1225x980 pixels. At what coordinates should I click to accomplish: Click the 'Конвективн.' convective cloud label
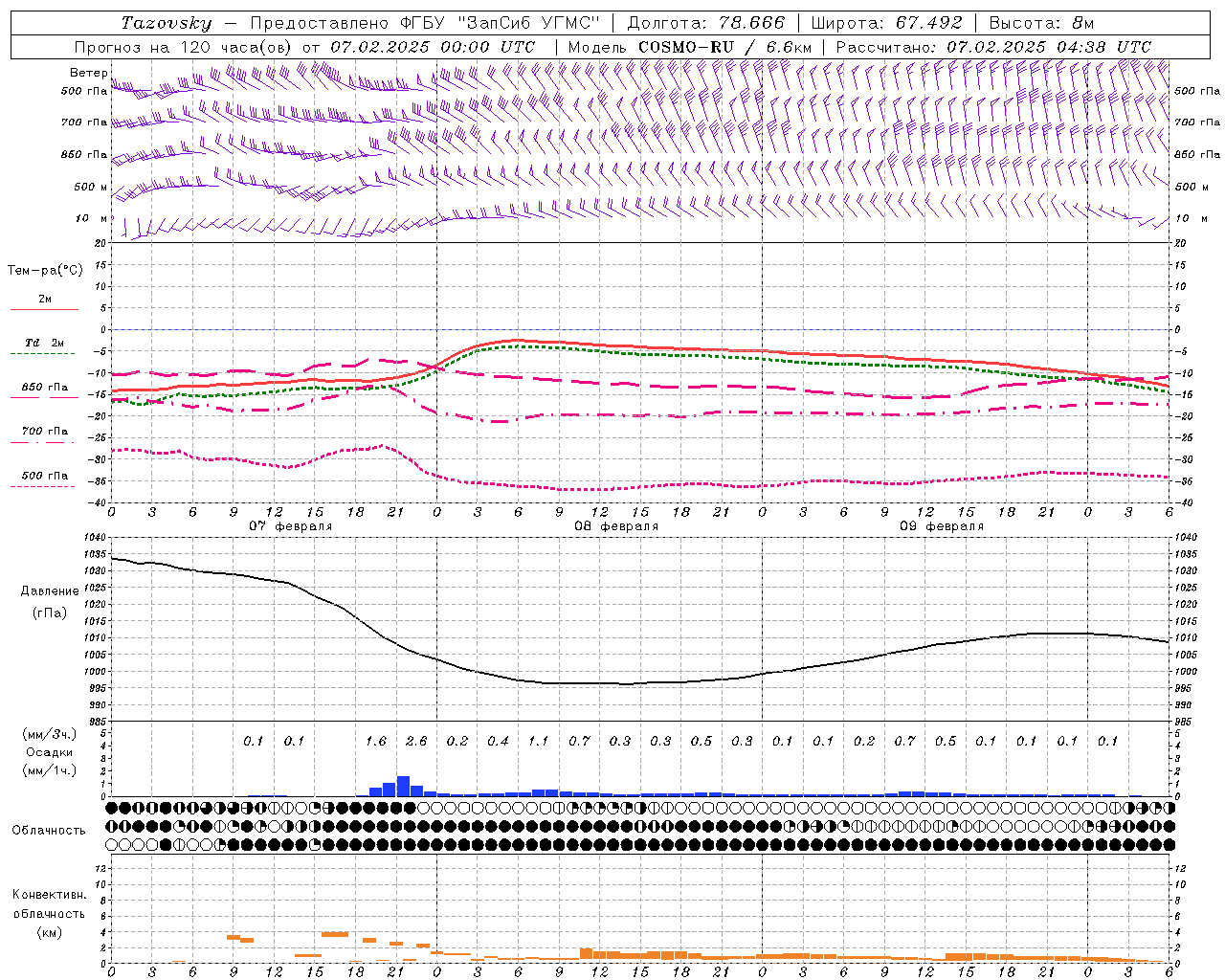click(49, 895)
